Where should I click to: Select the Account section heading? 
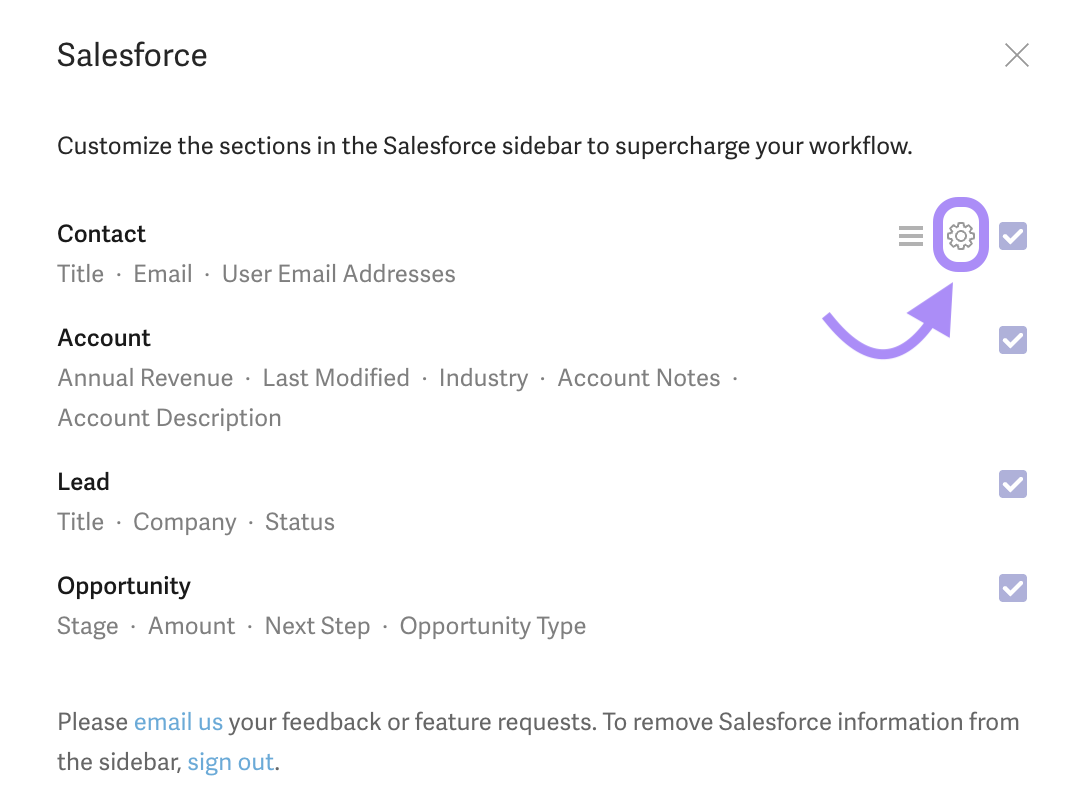pyautogui.click(x=104, y=338)
